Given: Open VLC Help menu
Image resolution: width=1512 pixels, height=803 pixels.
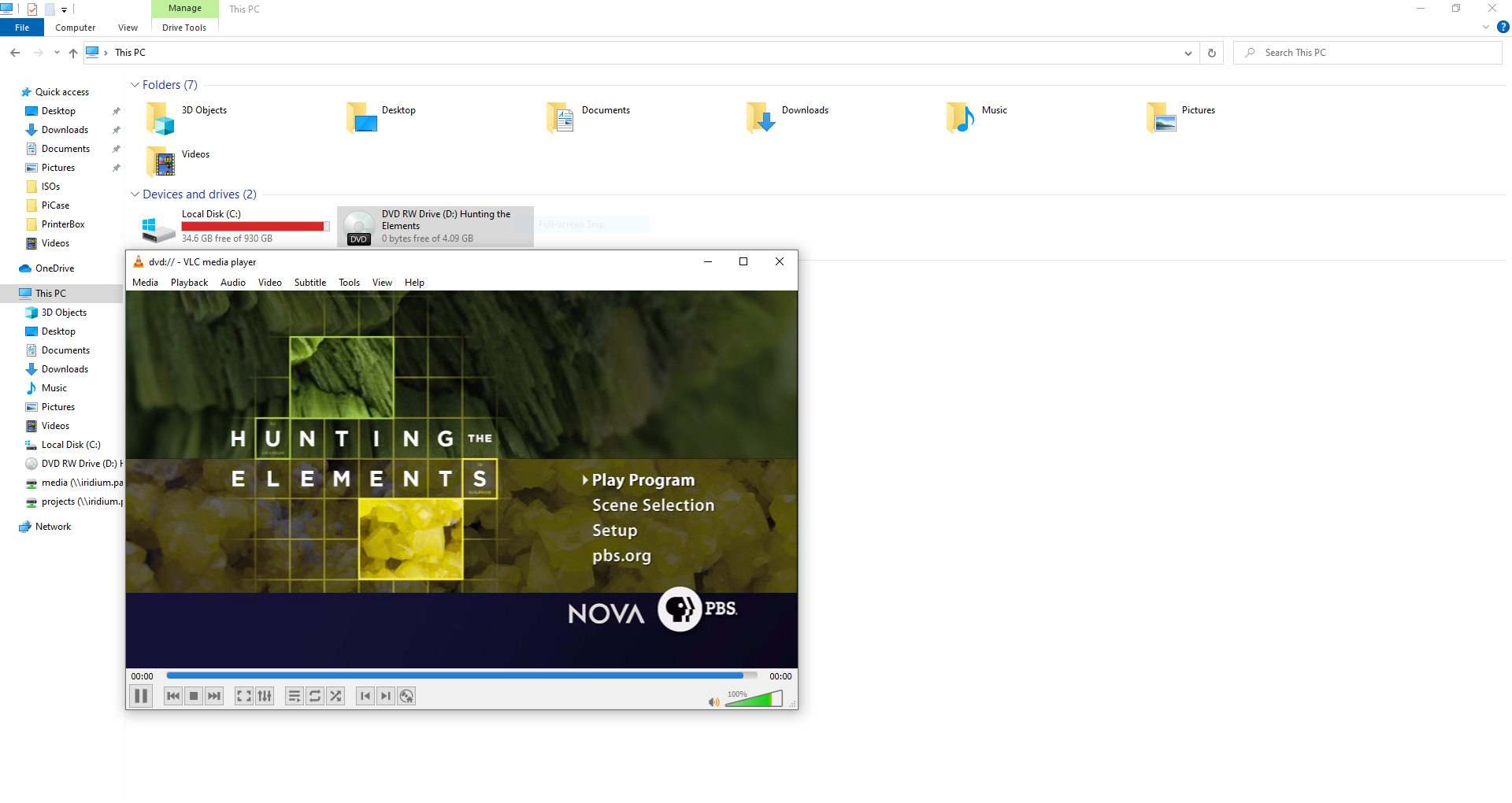Looking at the screenshot, I should coord(414,283).
